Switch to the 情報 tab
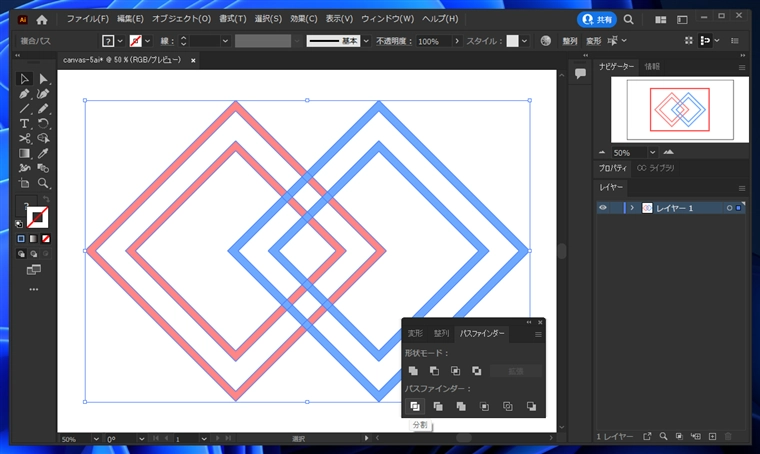This screenshot has width=760, height=454. click(652, 67)
